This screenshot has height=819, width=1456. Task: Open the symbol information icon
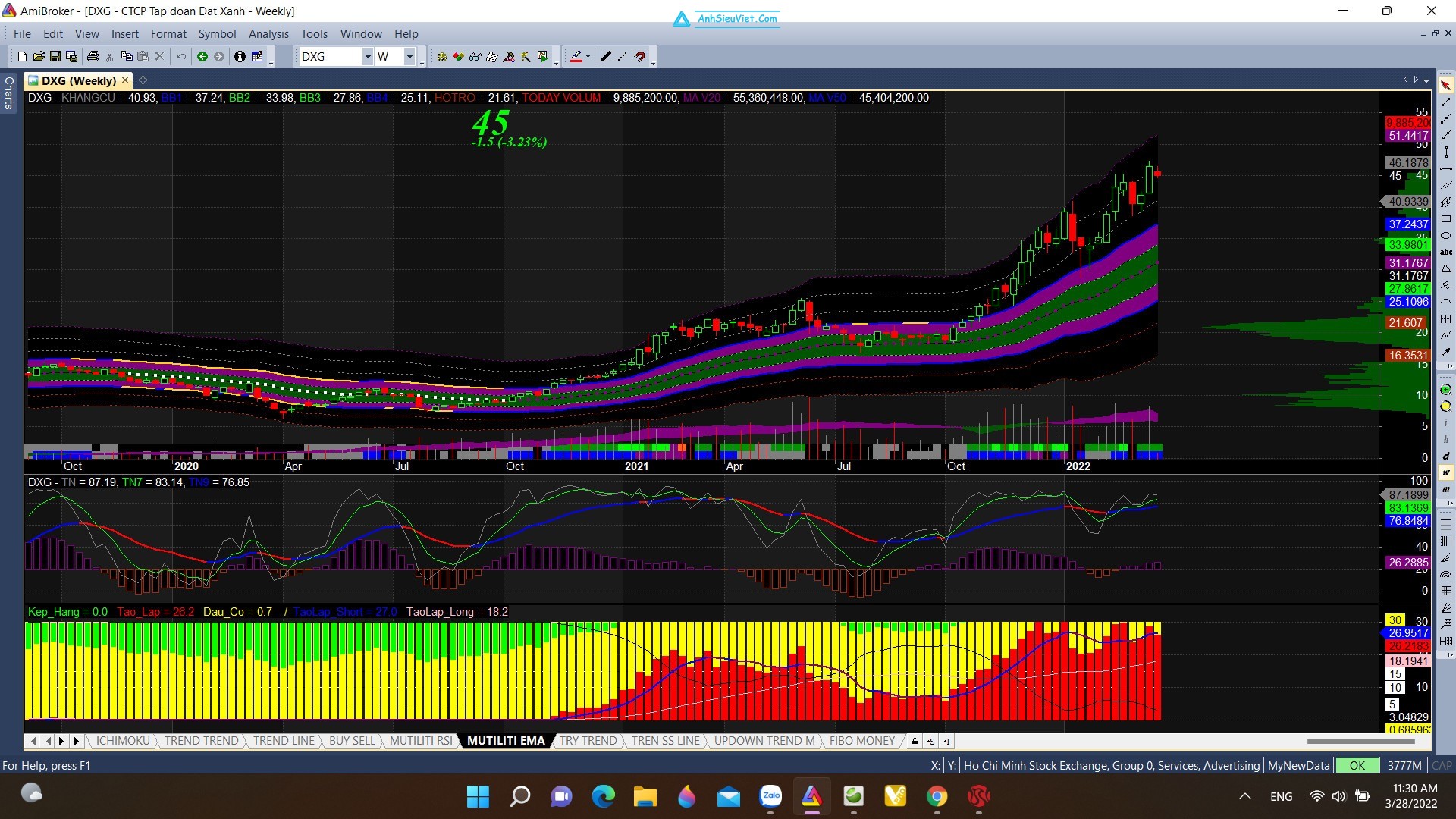(240, 56)
